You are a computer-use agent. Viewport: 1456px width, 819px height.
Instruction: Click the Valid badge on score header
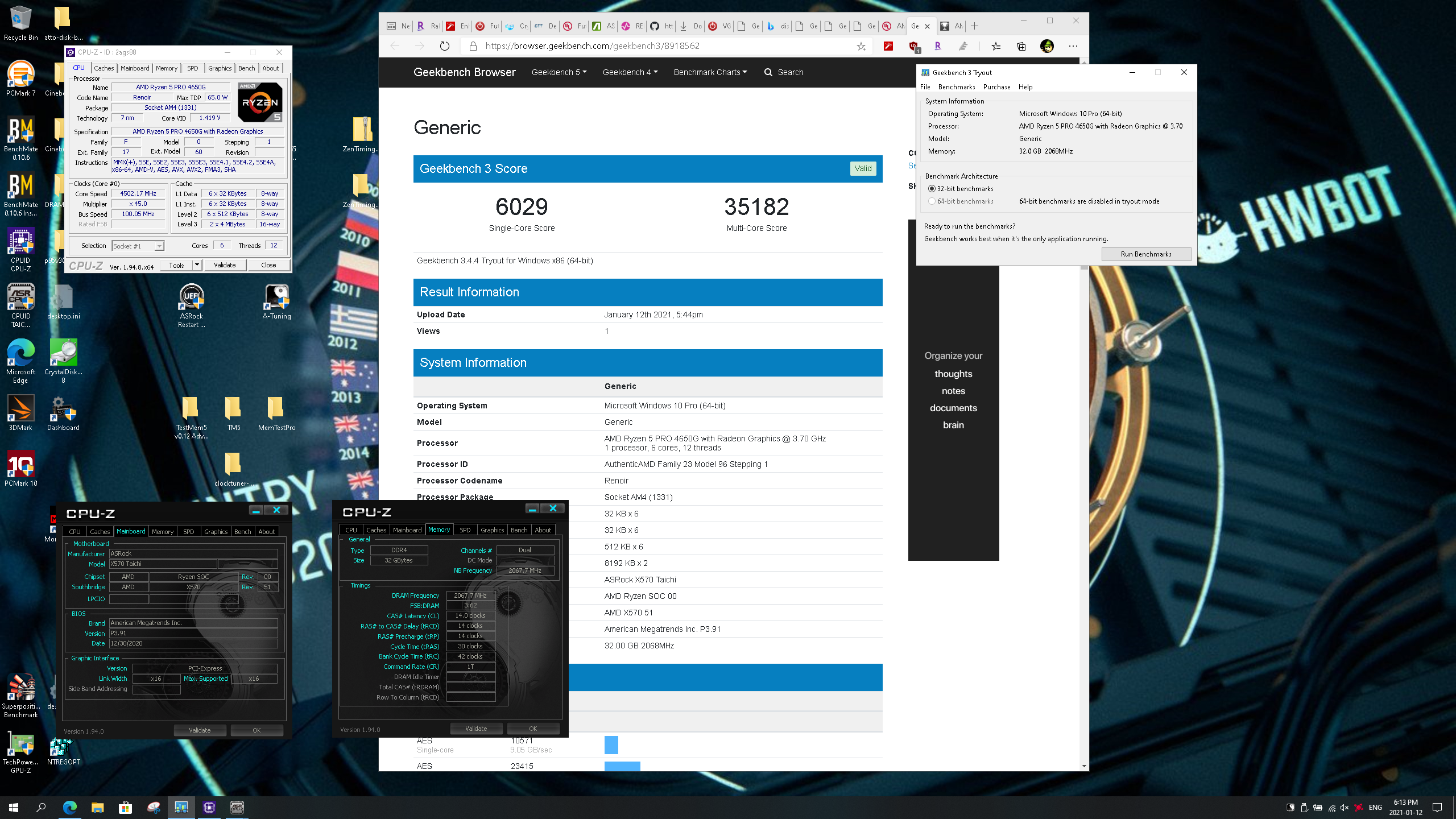863,168
